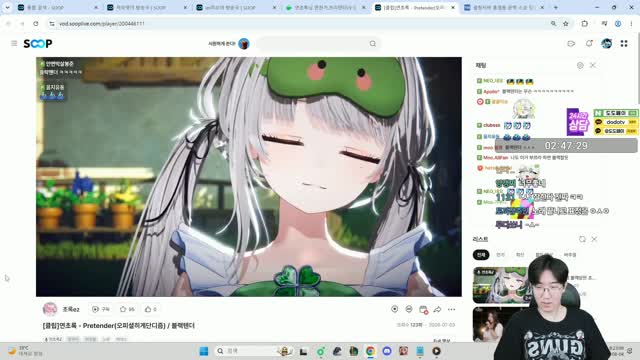
Task: Click the add-to-list icon with red badge
Action: tap(423, 310)
